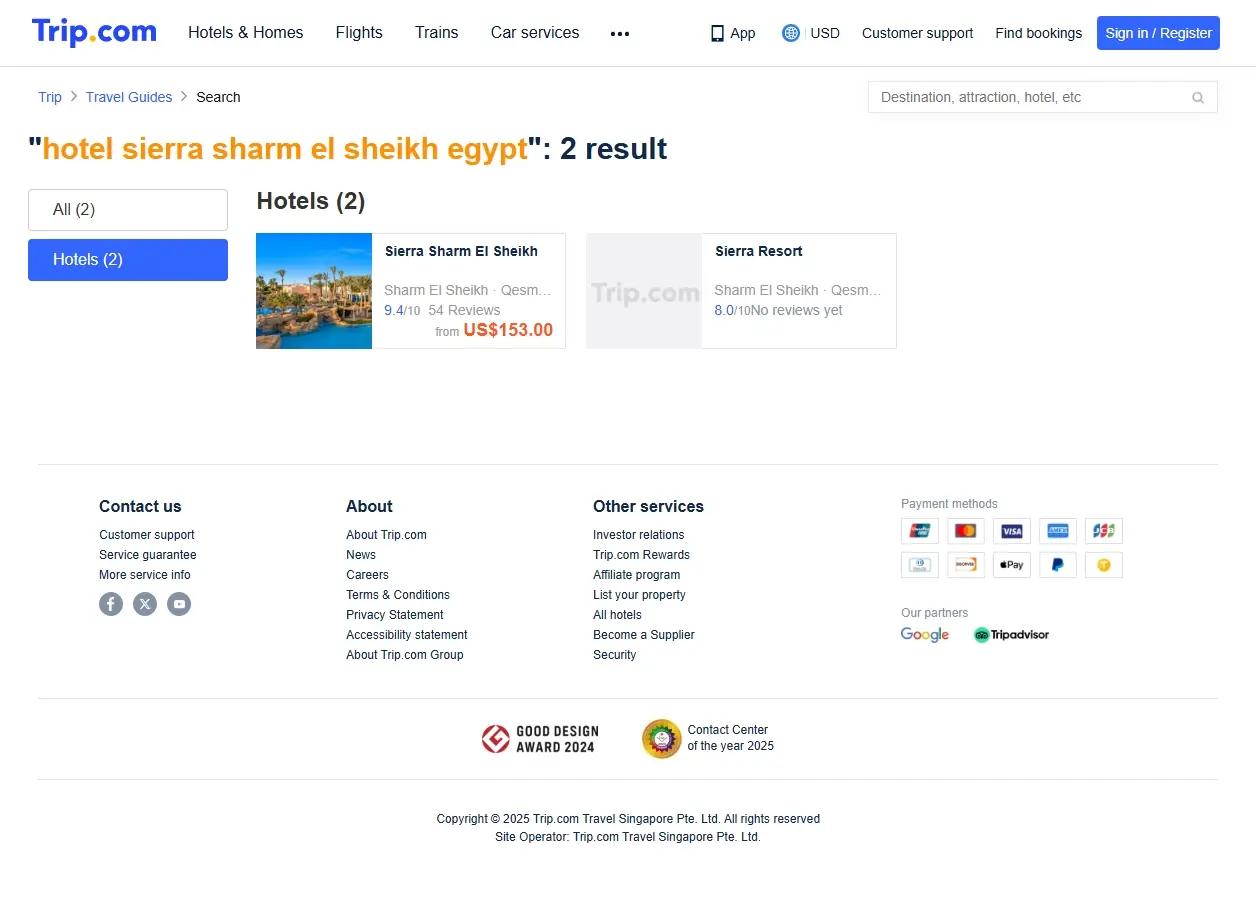The width and height of the screenshot is (1256, 921).
Task: Open Trip.com Rewards link
Action: tap(641, 555)
